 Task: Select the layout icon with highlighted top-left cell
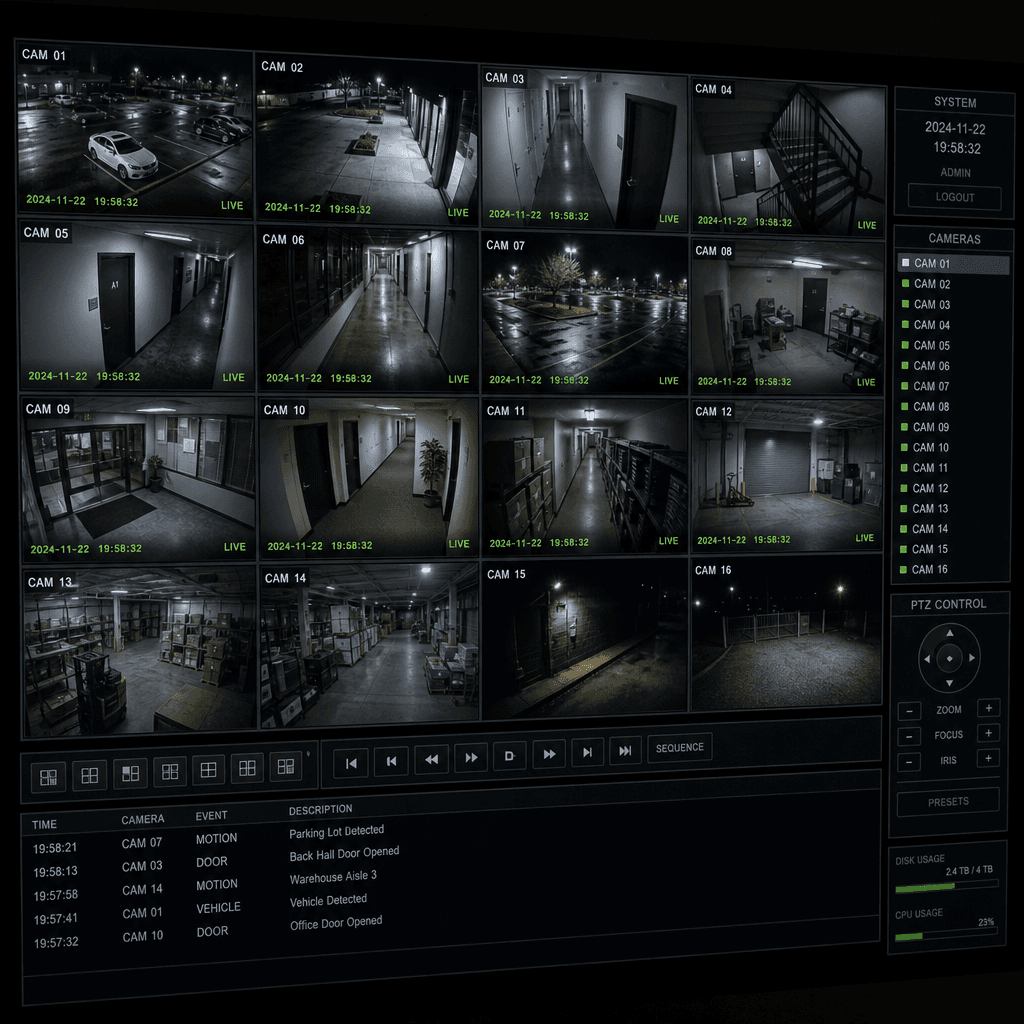coord(130,773)
